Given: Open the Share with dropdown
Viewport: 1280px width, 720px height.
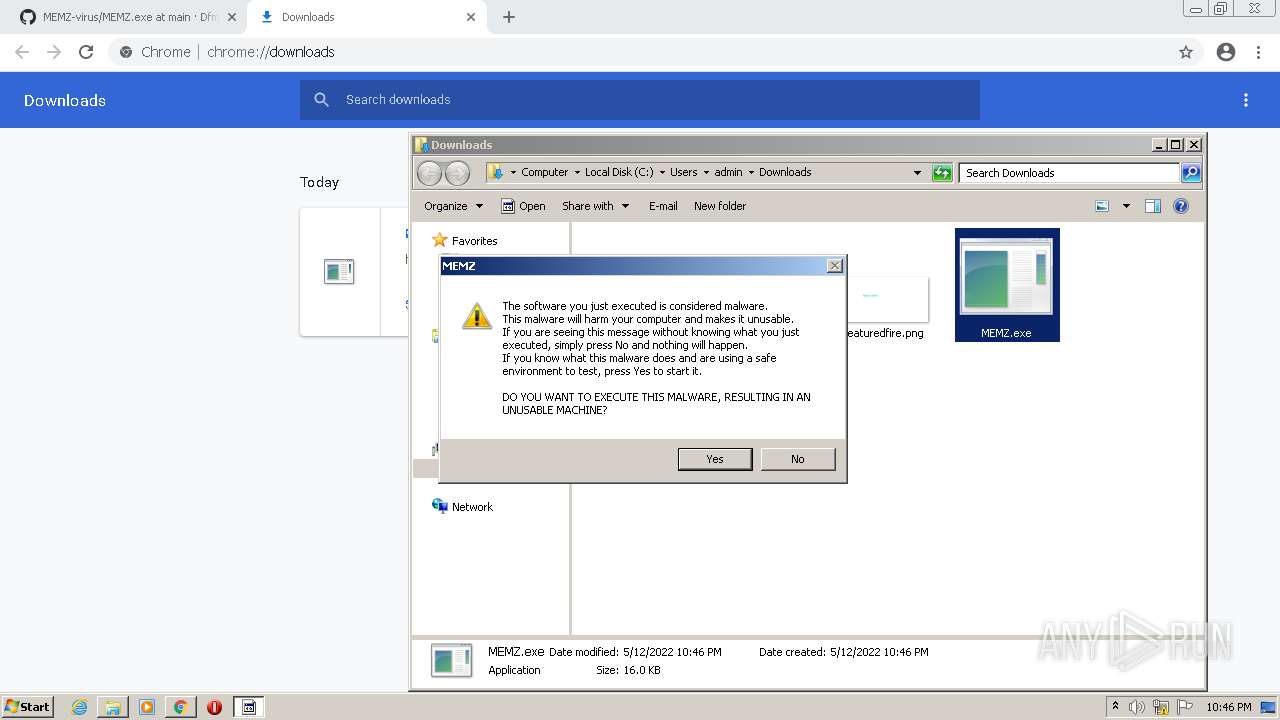Looking at the screenshot, I should pos(595,206).
